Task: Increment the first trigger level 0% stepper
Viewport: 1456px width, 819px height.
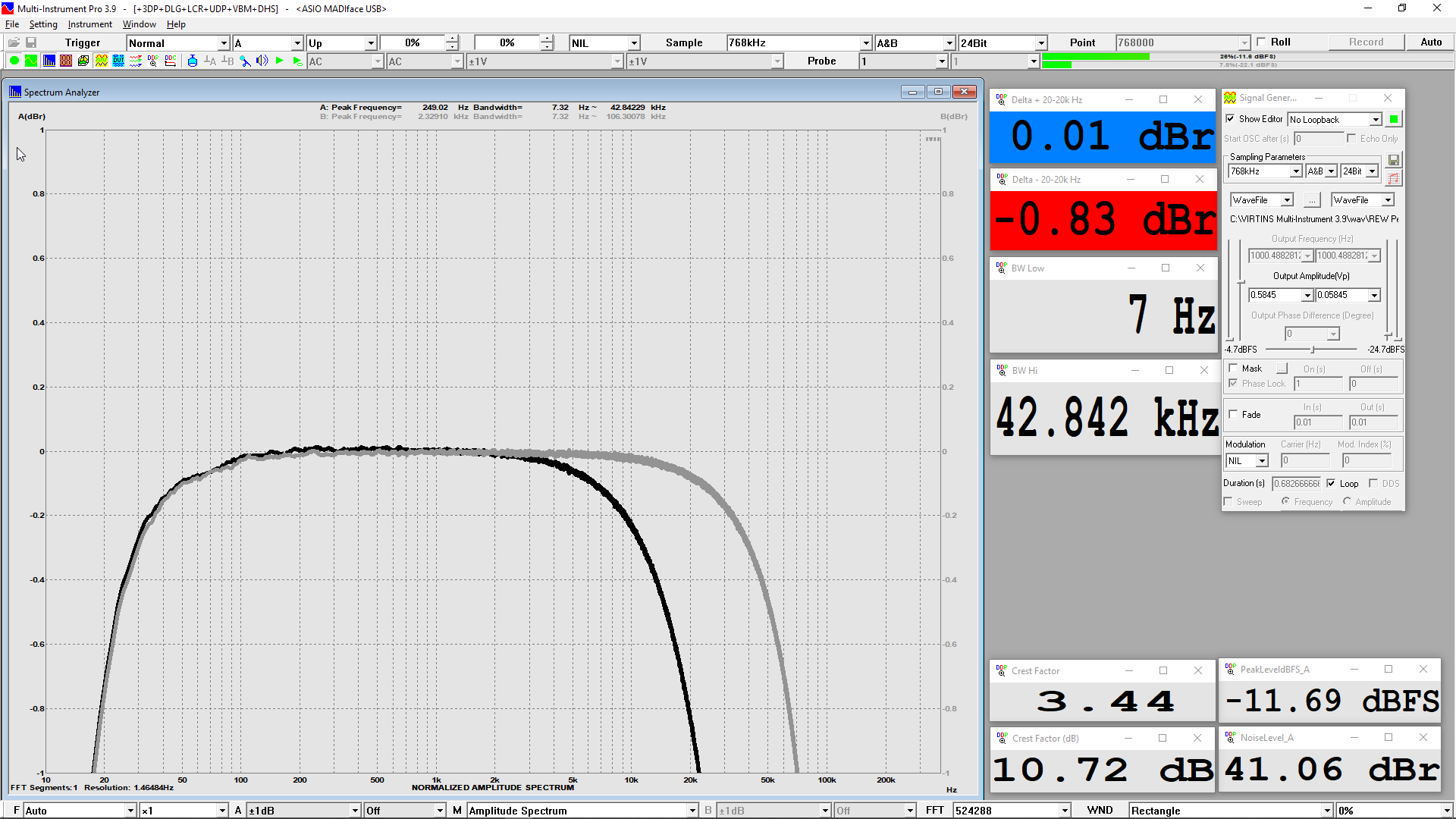Action: 452,39
